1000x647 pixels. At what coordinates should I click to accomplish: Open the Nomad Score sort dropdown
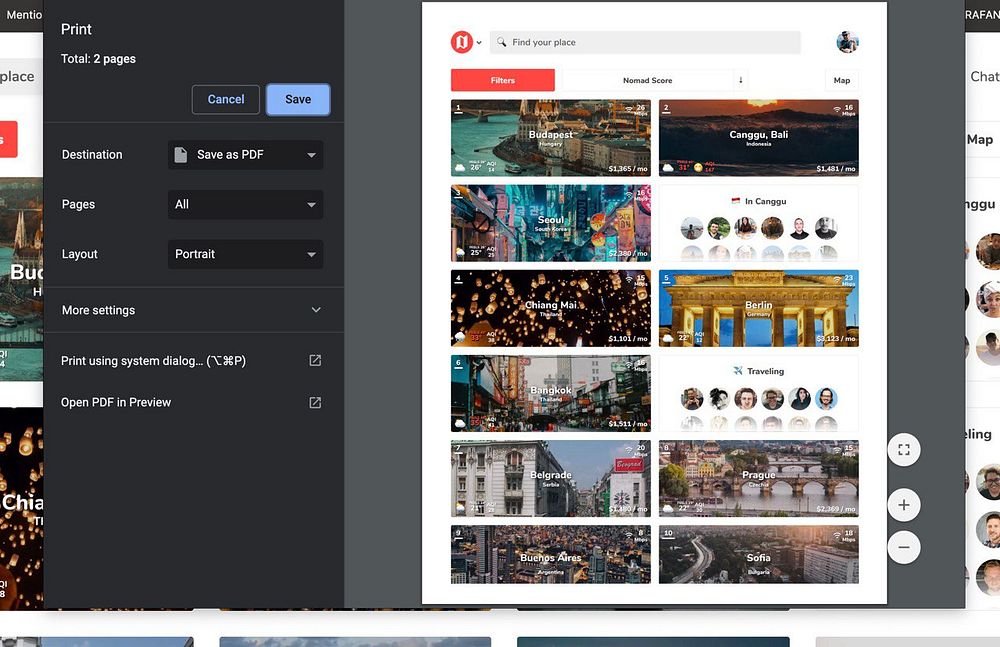(647, 80)
